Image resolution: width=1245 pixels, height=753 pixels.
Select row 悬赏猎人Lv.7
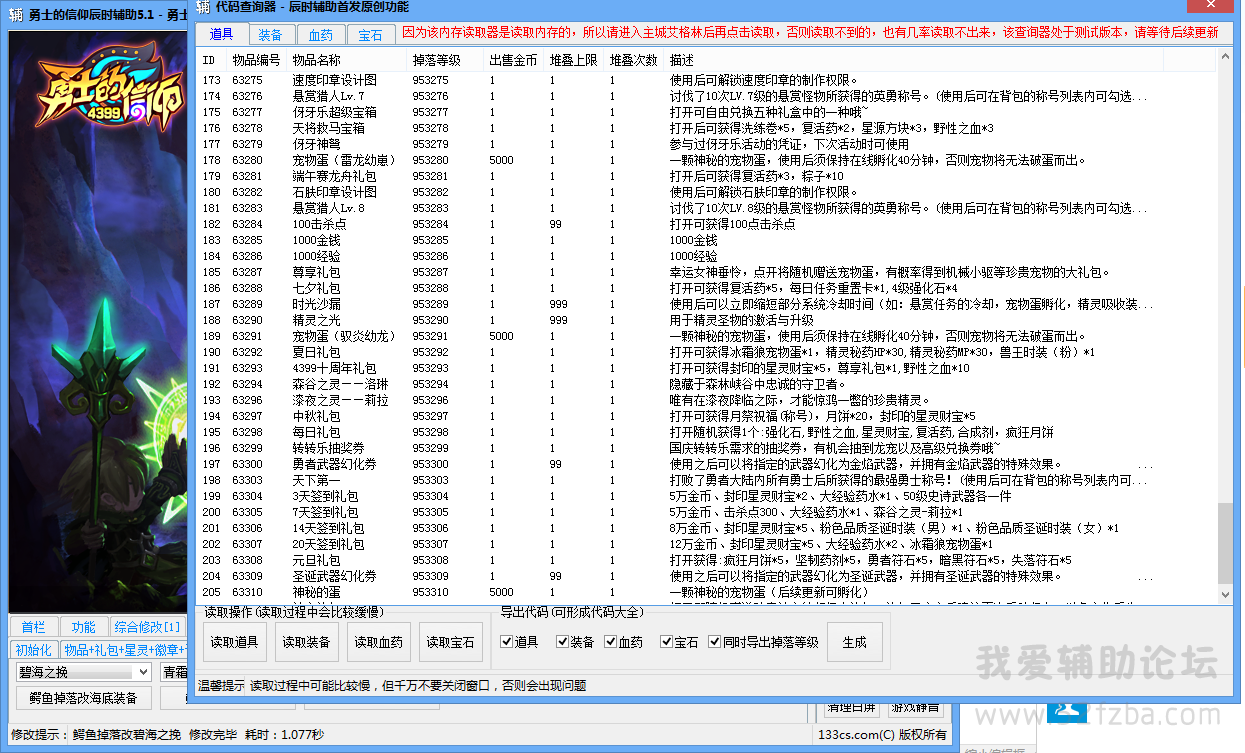tap(706, 96)
